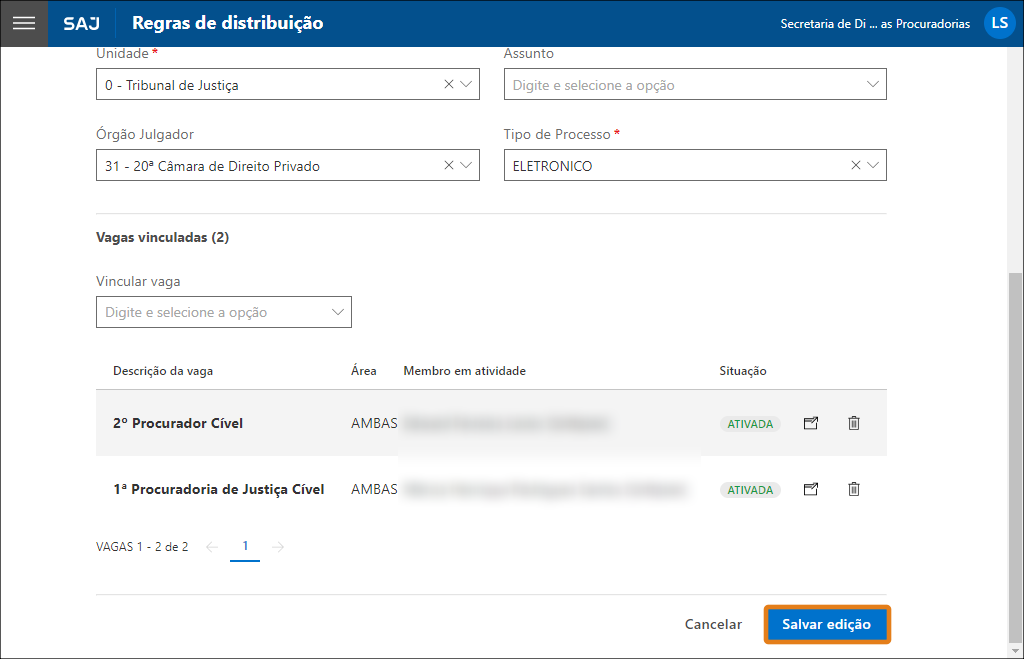The height and width of the screenshot is (659, 1024).
Task: Open the LS user profile avatar
Action: pos(999,22)
